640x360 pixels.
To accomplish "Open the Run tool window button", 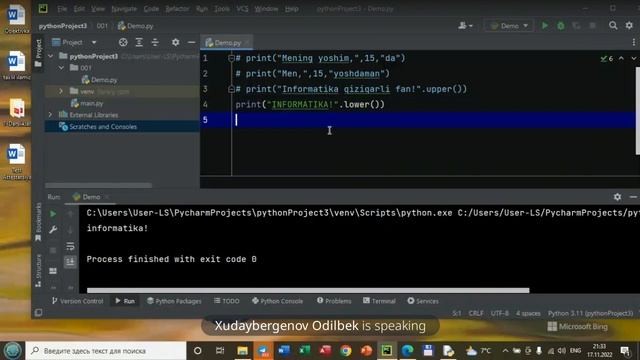I will [125, 301].
